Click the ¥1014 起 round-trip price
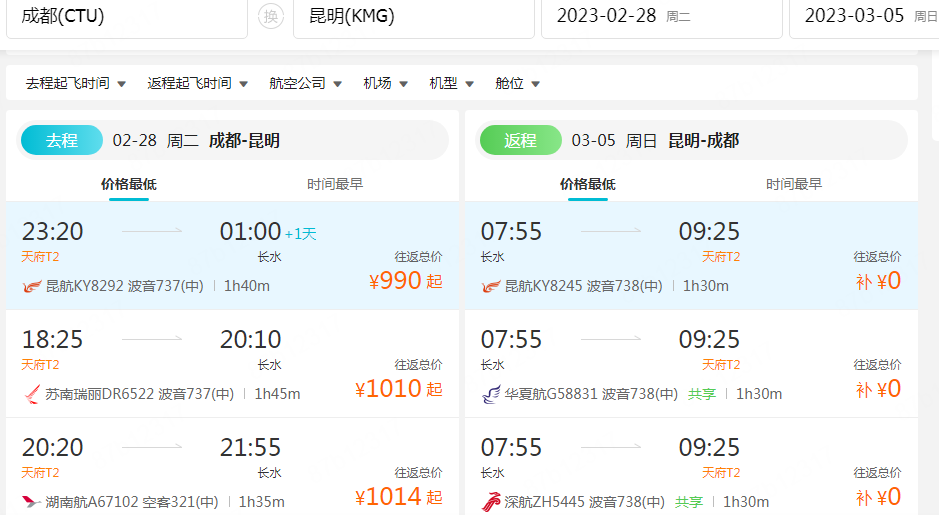 tap(398, 497)
